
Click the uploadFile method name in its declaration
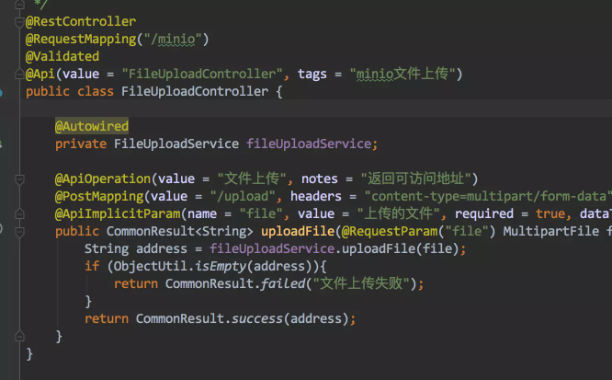click(x=297, y=231)
